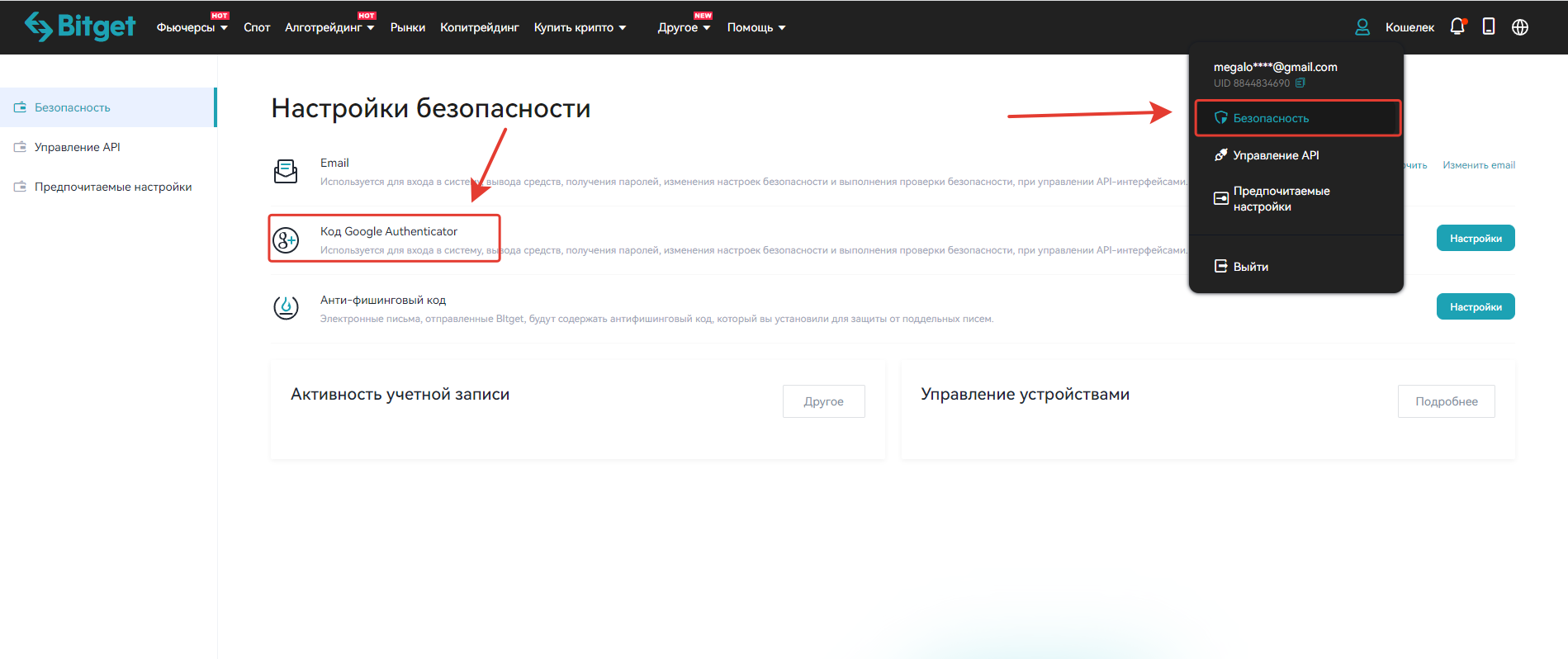The image size is (1568, 659).
Task: Click the sidebar Предпочитаемые настройки icon
Action: point(20,187)
